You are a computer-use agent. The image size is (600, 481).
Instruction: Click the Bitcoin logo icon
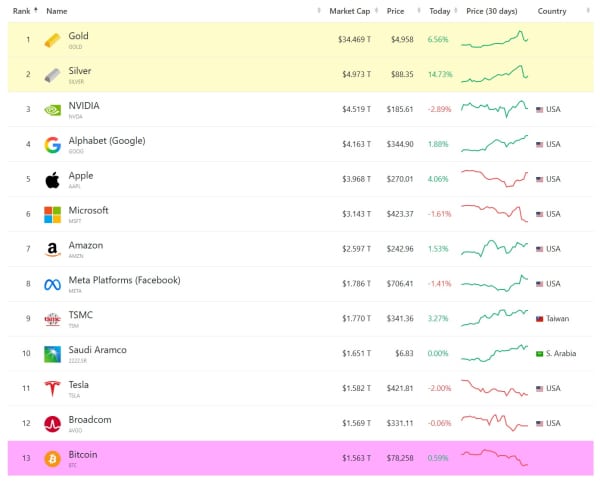(x=52, y=459)
